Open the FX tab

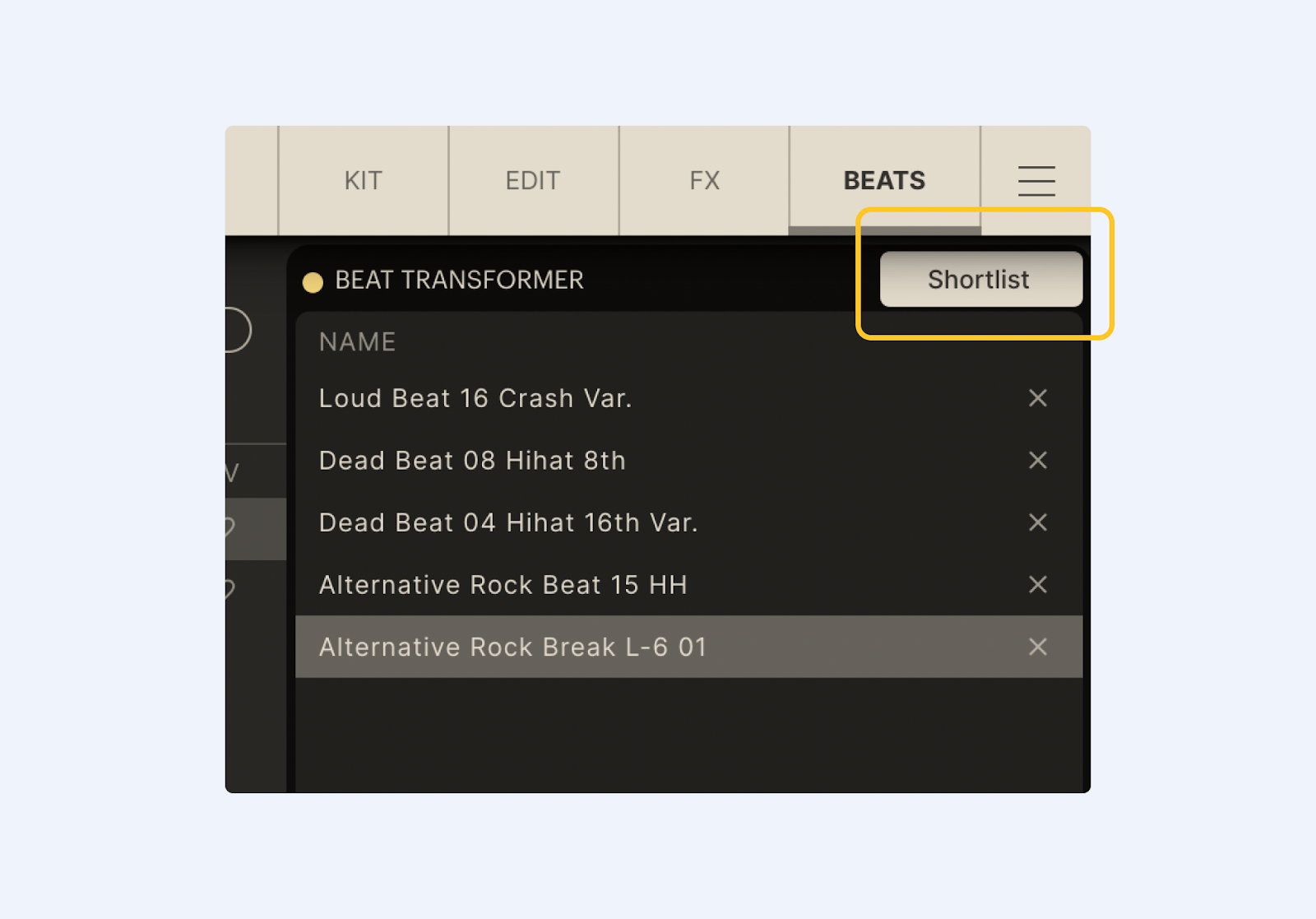[704, 180]
